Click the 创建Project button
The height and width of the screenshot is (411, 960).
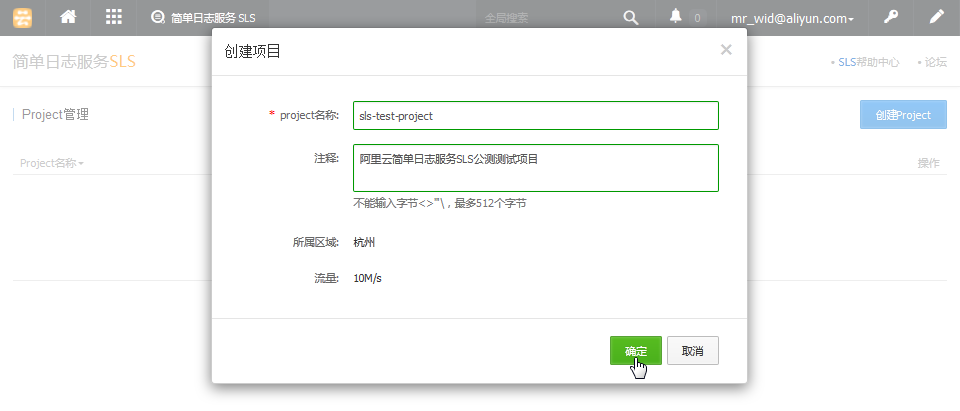[903, 115]
